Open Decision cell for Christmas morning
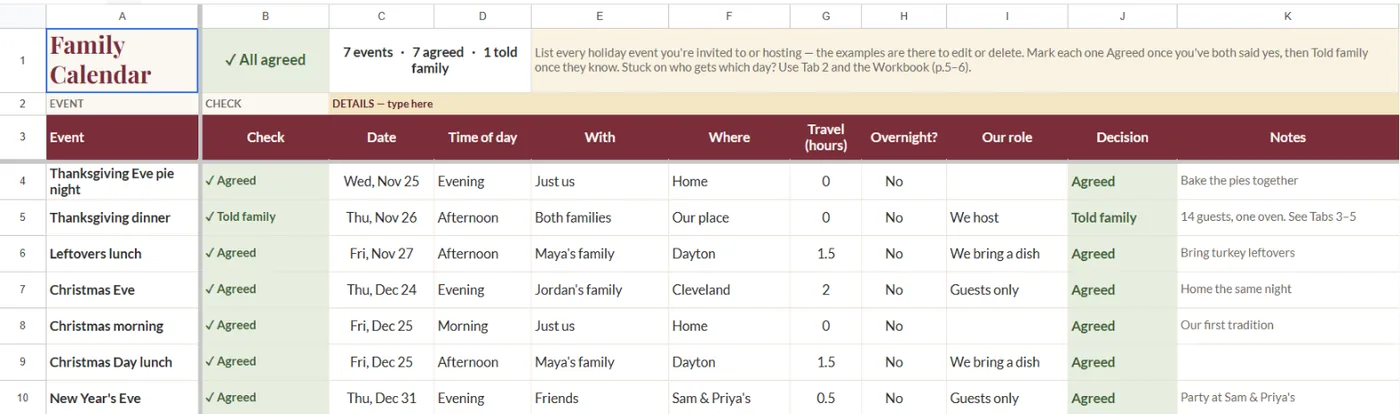Screen dimensions: 1400x414 [1122, 325]
